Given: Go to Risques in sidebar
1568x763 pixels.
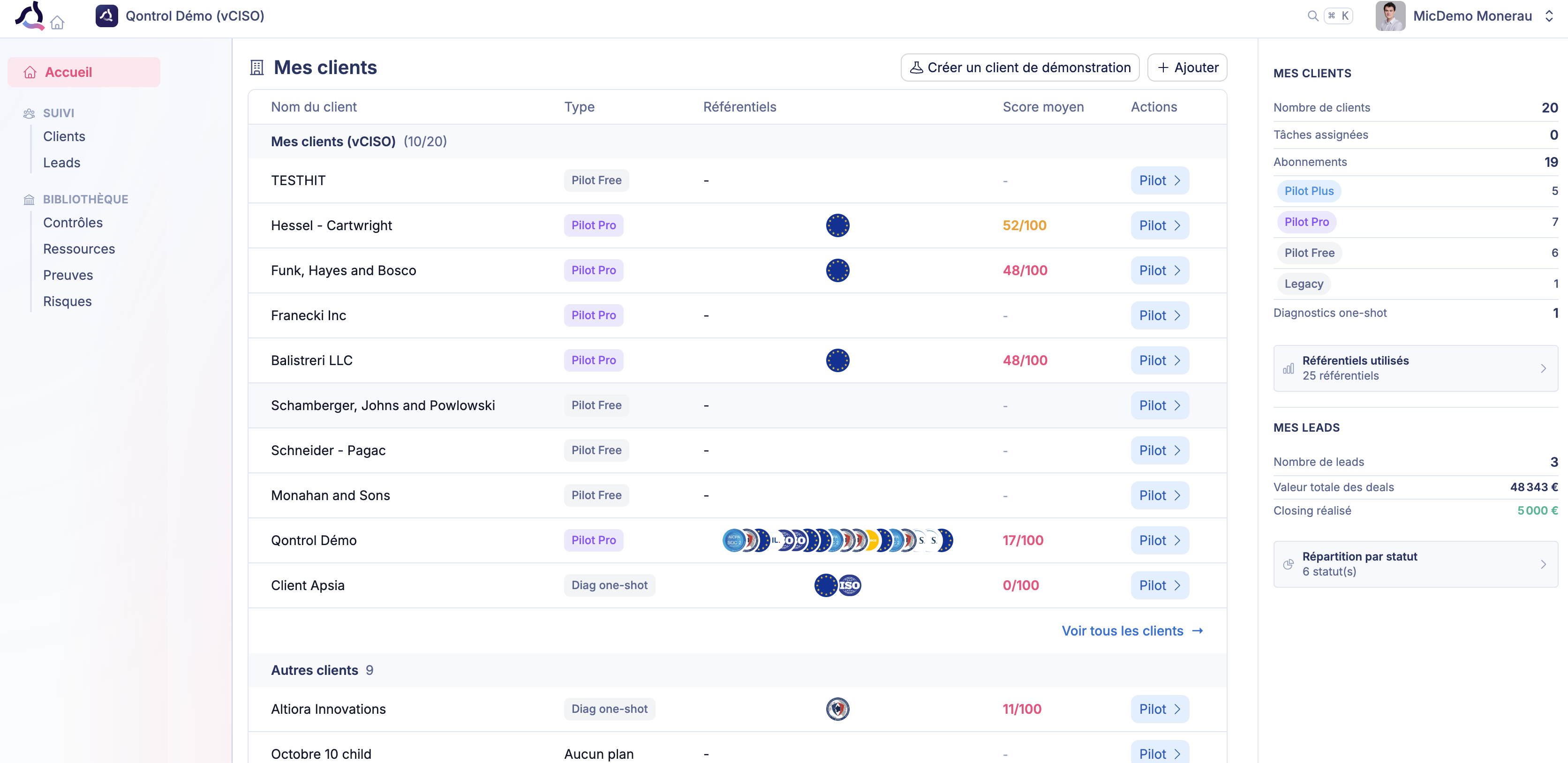Looking at the screenshot, I should coord(67,301).
